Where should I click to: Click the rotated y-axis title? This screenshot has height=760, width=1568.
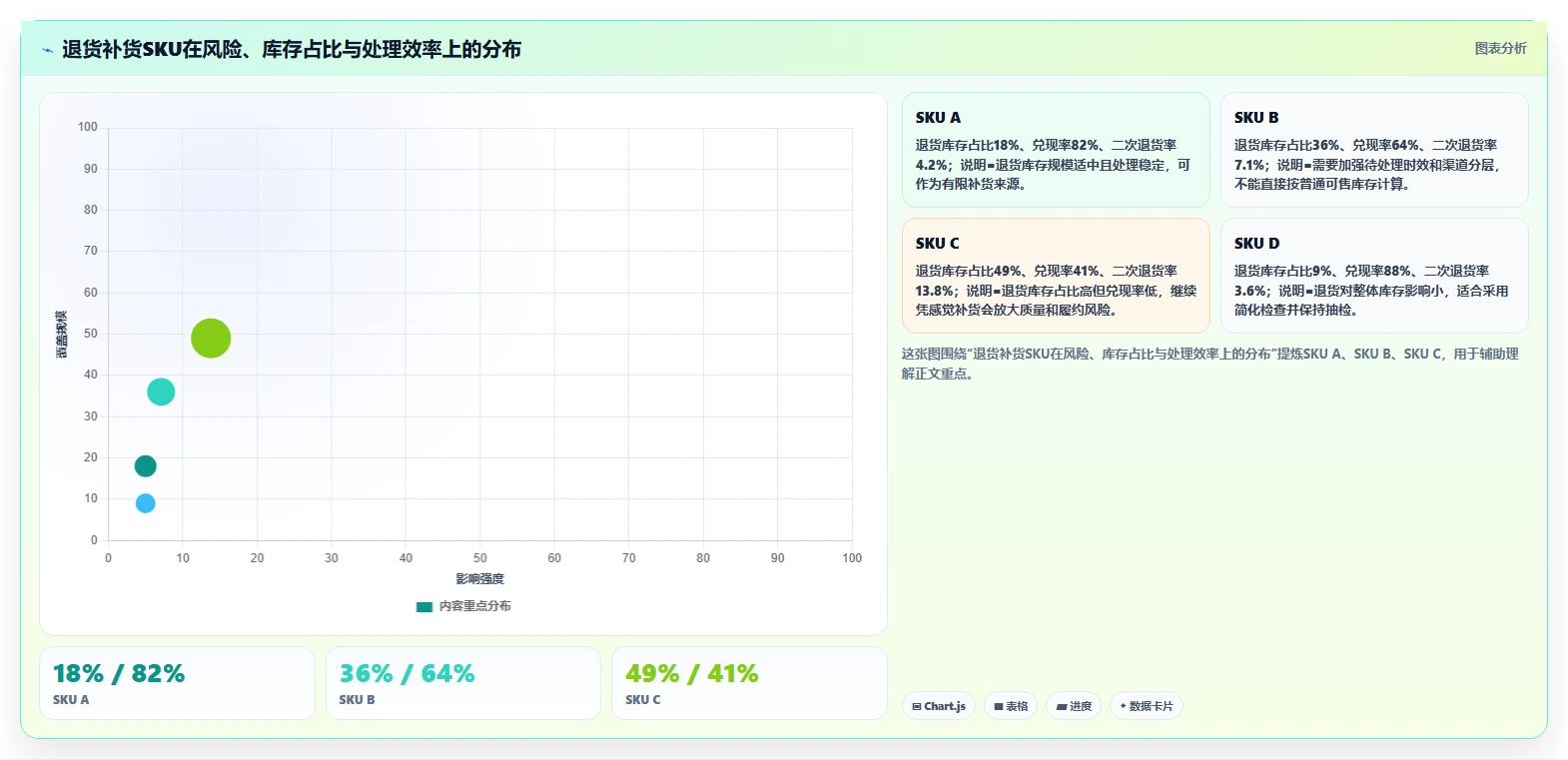tap(62, 335)
